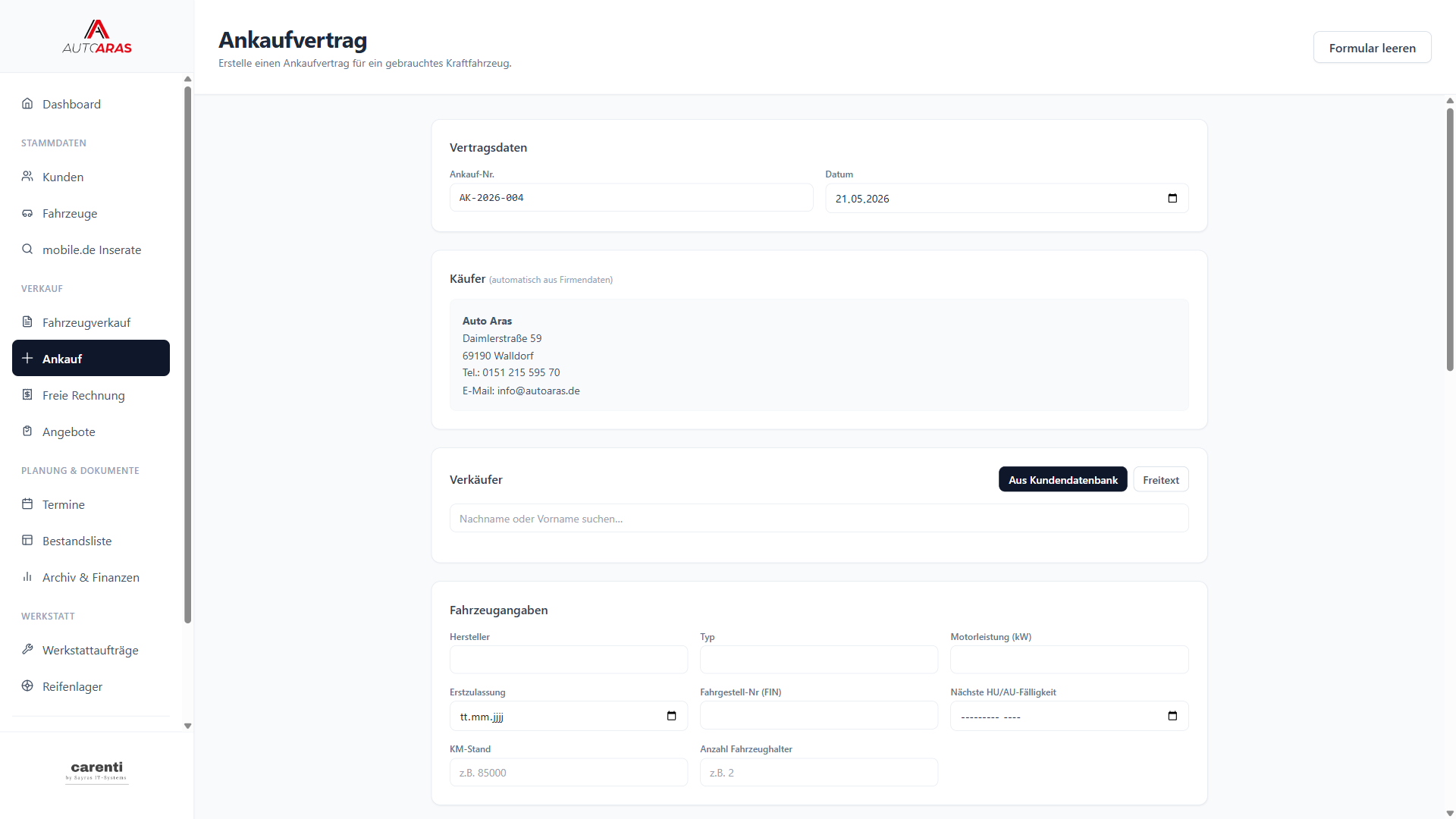Click the Fahrzeugverkauf document icon
1456x819 pixels.
click(x=27, y=322)
